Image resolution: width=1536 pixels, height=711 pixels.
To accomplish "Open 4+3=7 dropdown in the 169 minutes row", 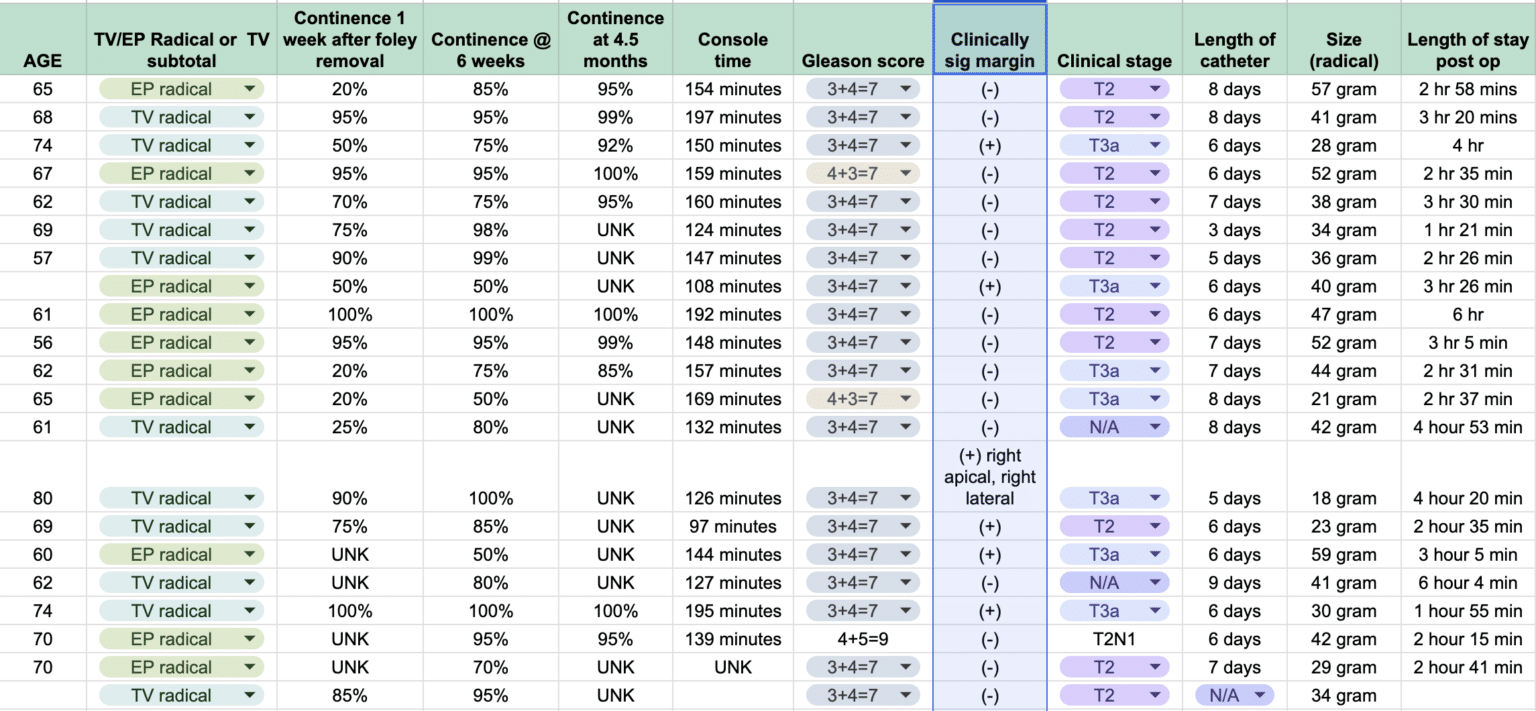I will click(x=905, y=399).
